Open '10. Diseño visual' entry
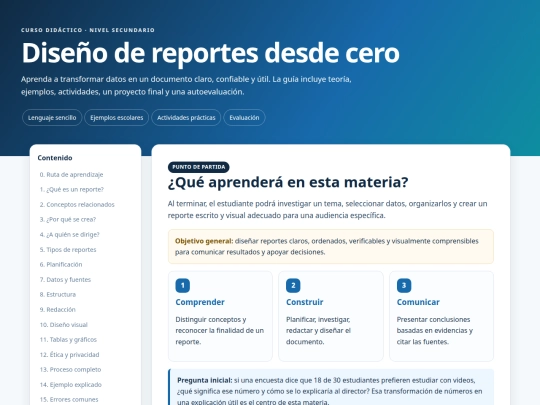 click(64, 325)
